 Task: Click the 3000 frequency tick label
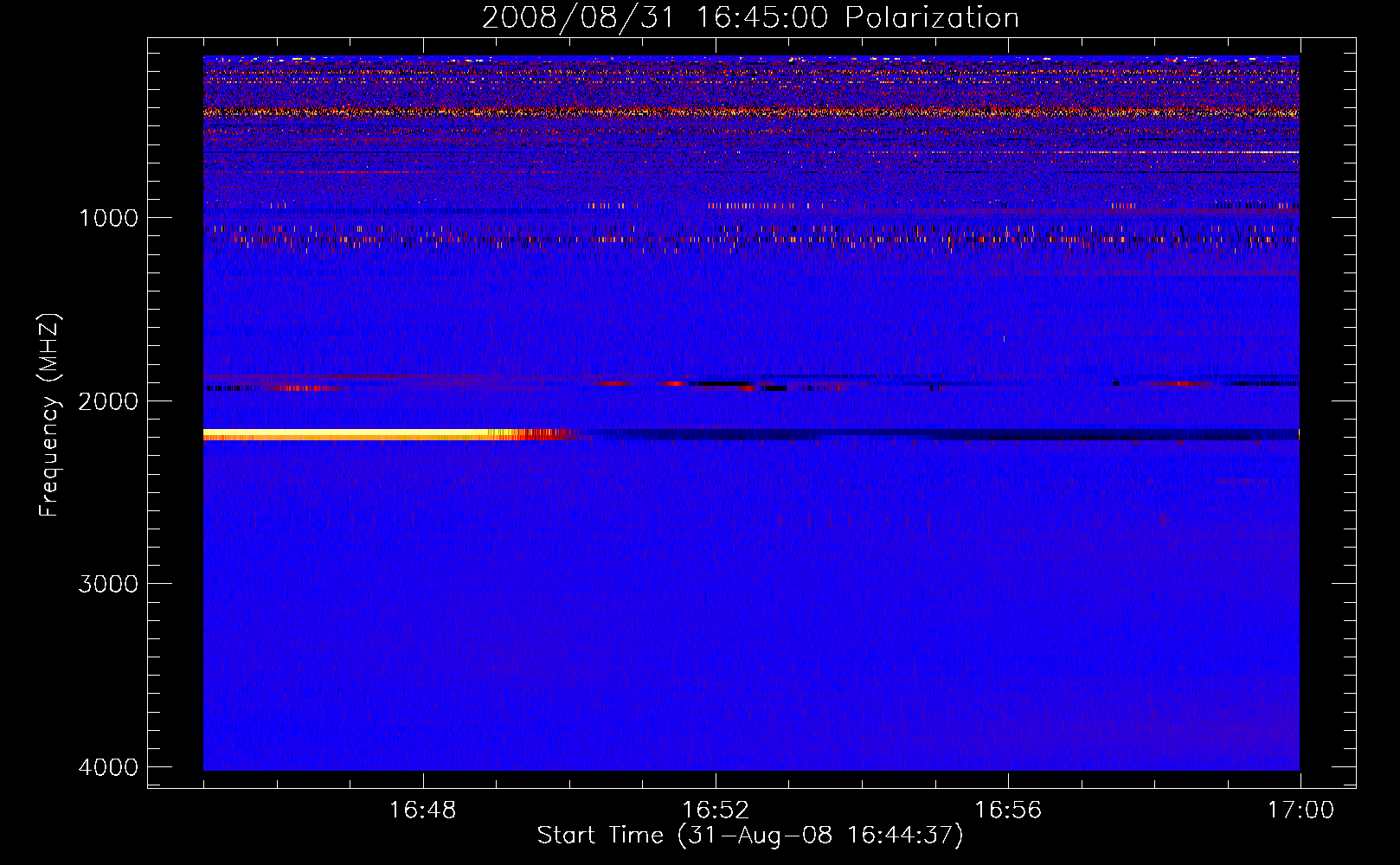[108, 584]
